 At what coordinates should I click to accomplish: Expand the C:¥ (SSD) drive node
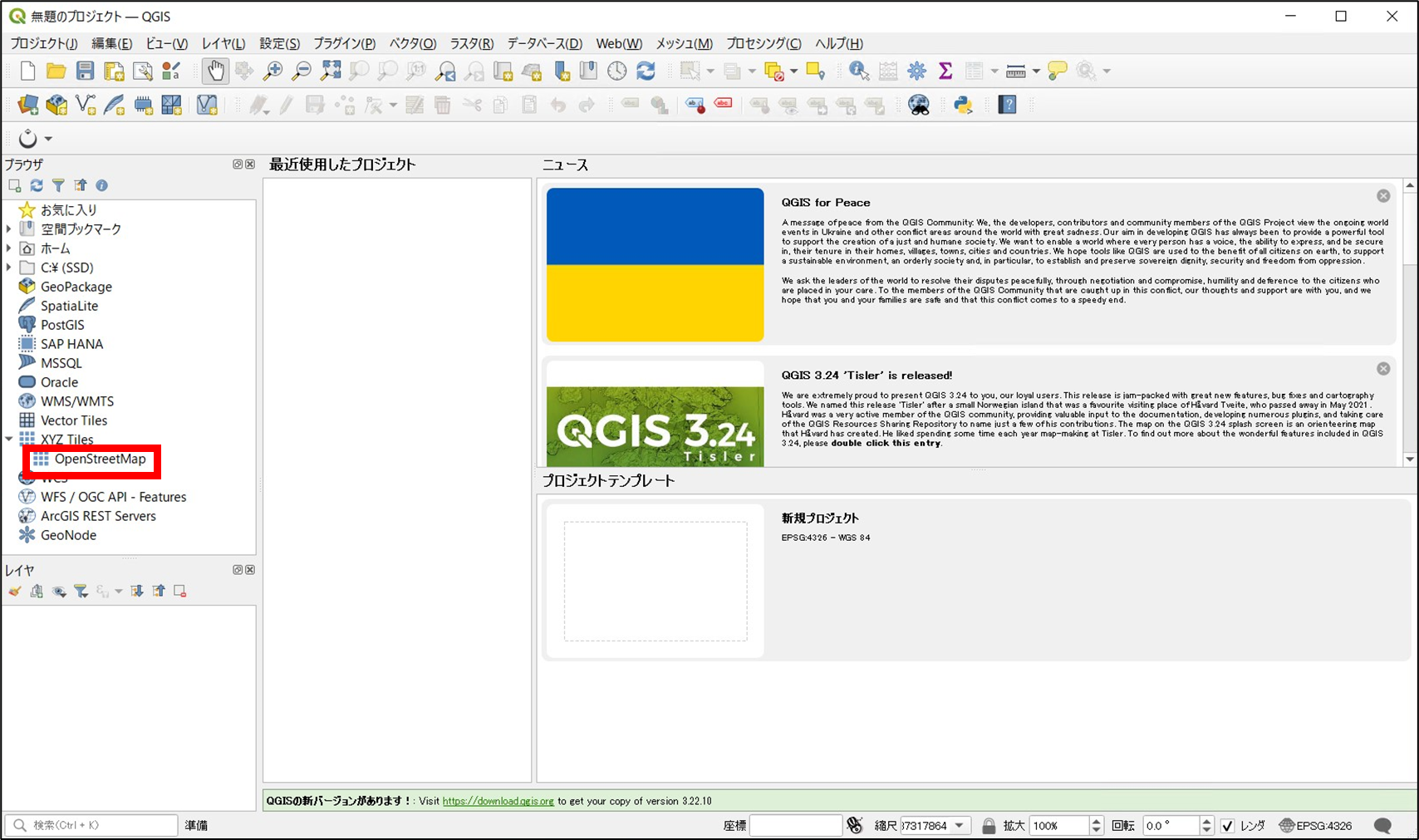coord(9,267)
